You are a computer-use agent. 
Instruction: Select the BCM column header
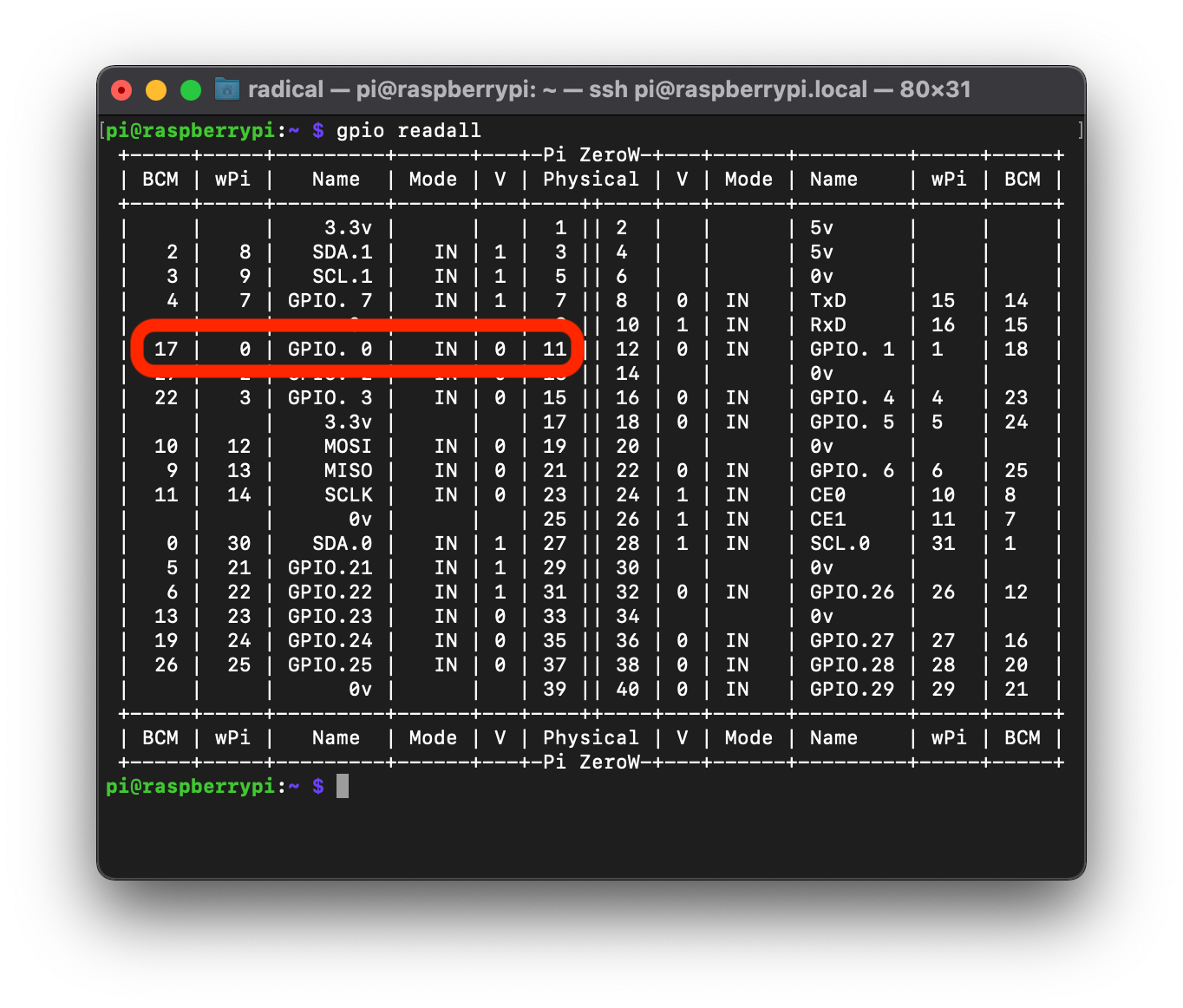pyautogui.click(x=160, y=179)
